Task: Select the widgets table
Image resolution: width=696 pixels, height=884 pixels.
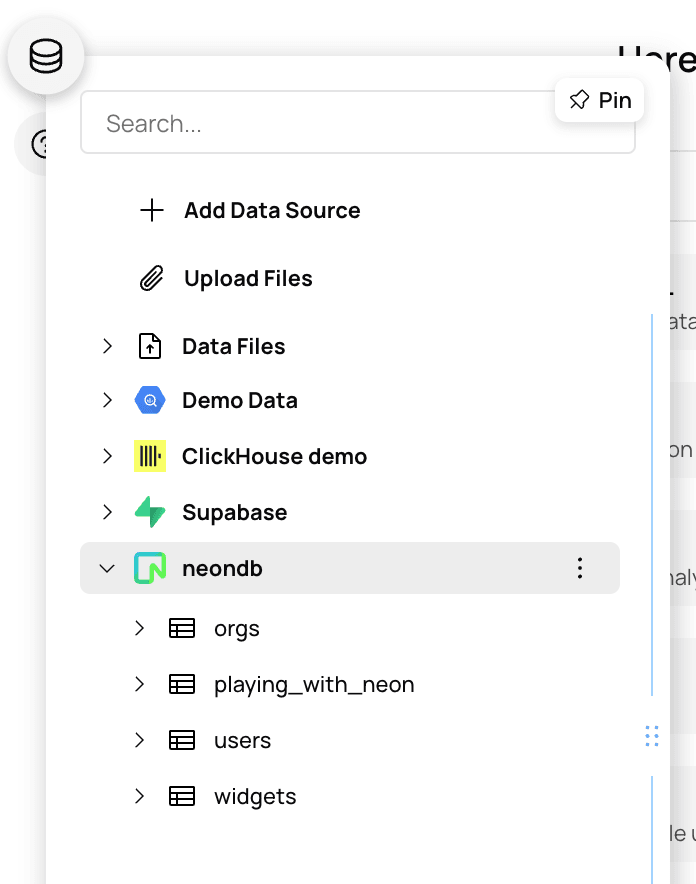Action: tap(255, 797)
